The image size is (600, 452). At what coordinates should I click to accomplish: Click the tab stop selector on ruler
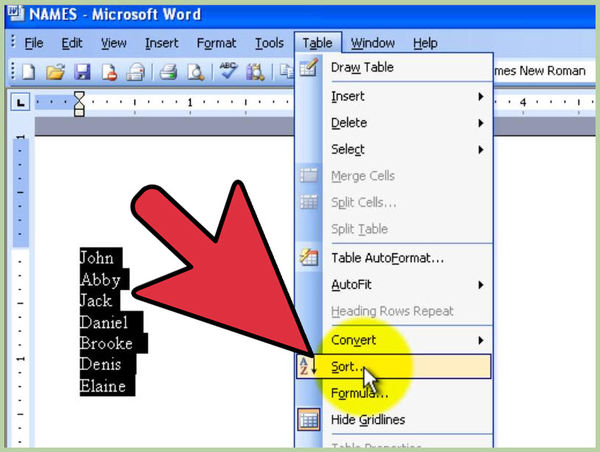(20, 102)
